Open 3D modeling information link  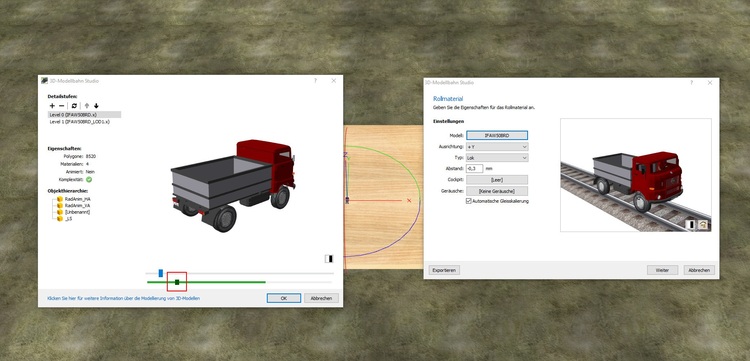point(123,298)
